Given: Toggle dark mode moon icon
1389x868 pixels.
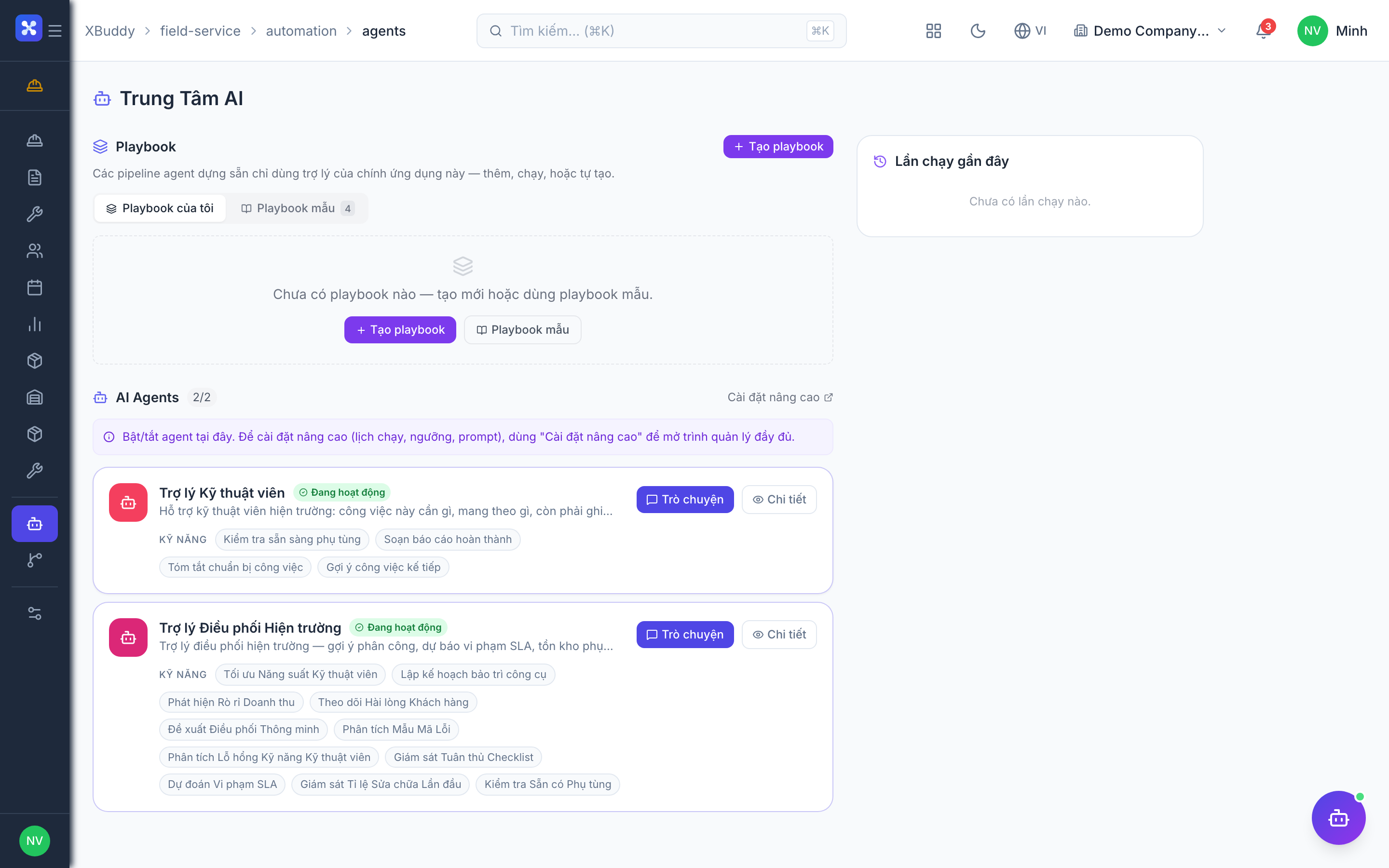Looking at the screenshot, I should click(x=978, y=31).
